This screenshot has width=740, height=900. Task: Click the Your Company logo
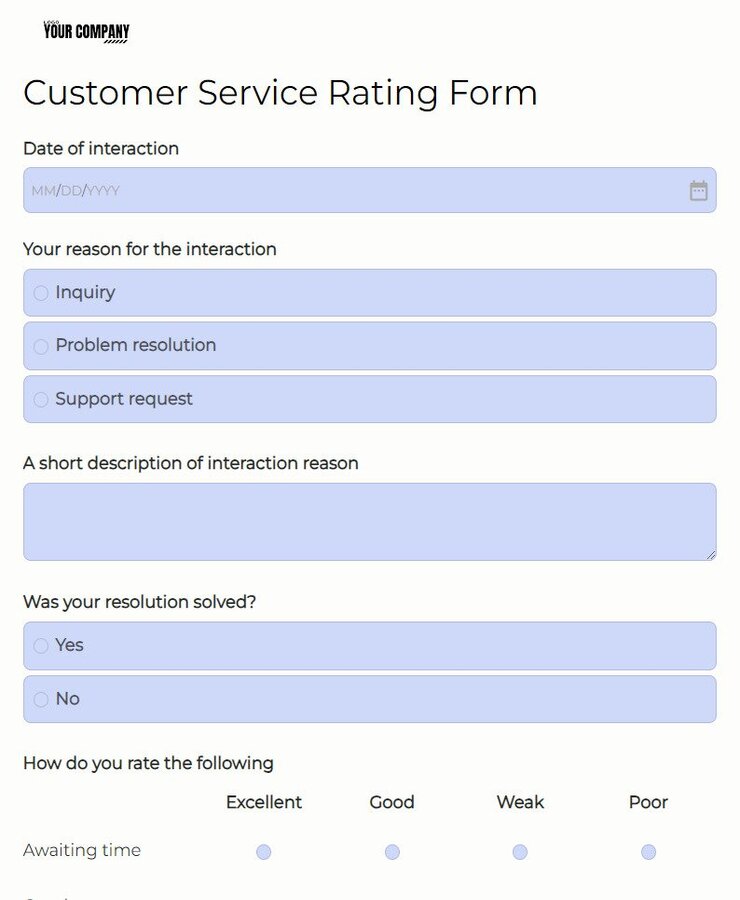pos(86,30)
